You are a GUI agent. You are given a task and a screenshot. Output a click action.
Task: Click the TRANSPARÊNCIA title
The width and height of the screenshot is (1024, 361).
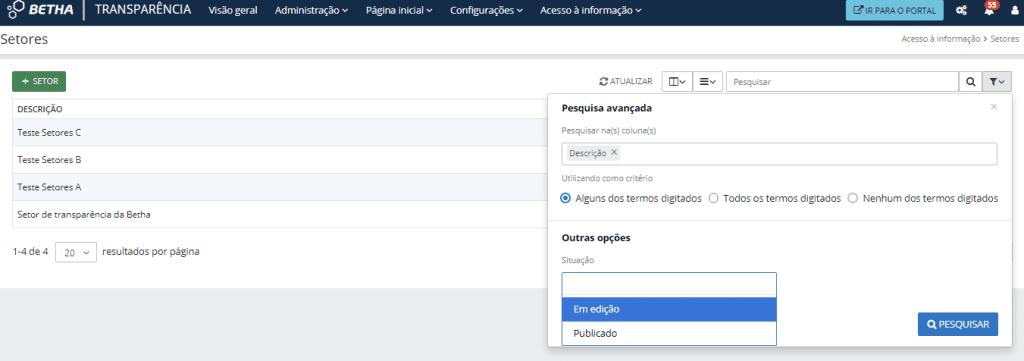[143, 10]
